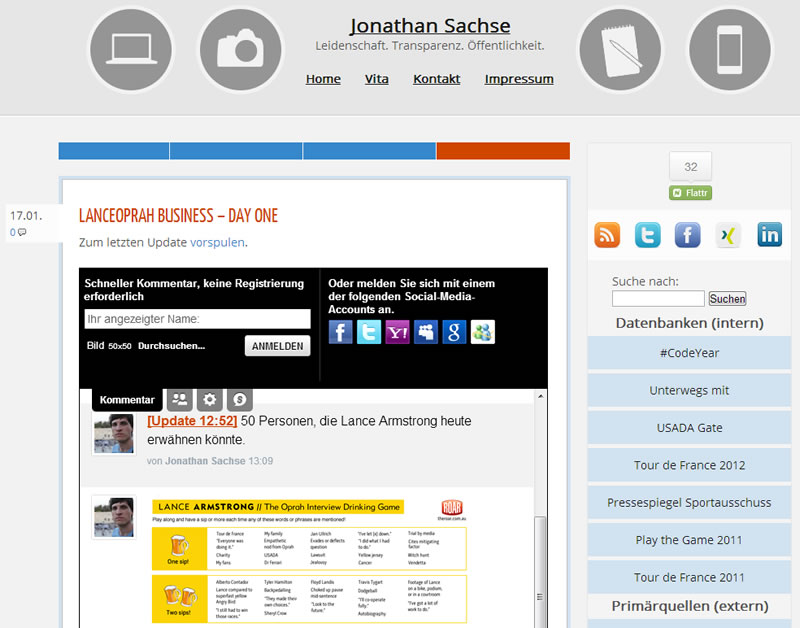Click the camera circle icon in header
This screenshot has height=628, width=800.
(x=240, y=49)
